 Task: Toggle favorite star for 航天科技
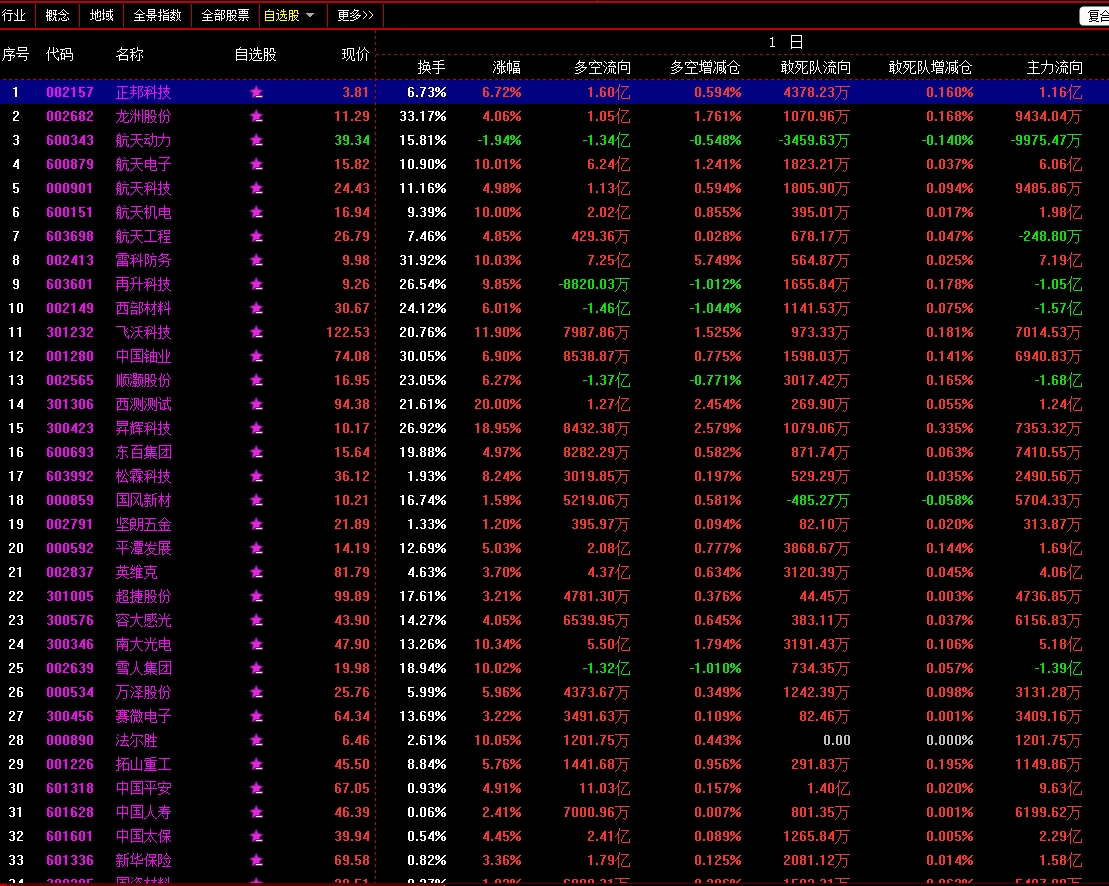point(256,189)
